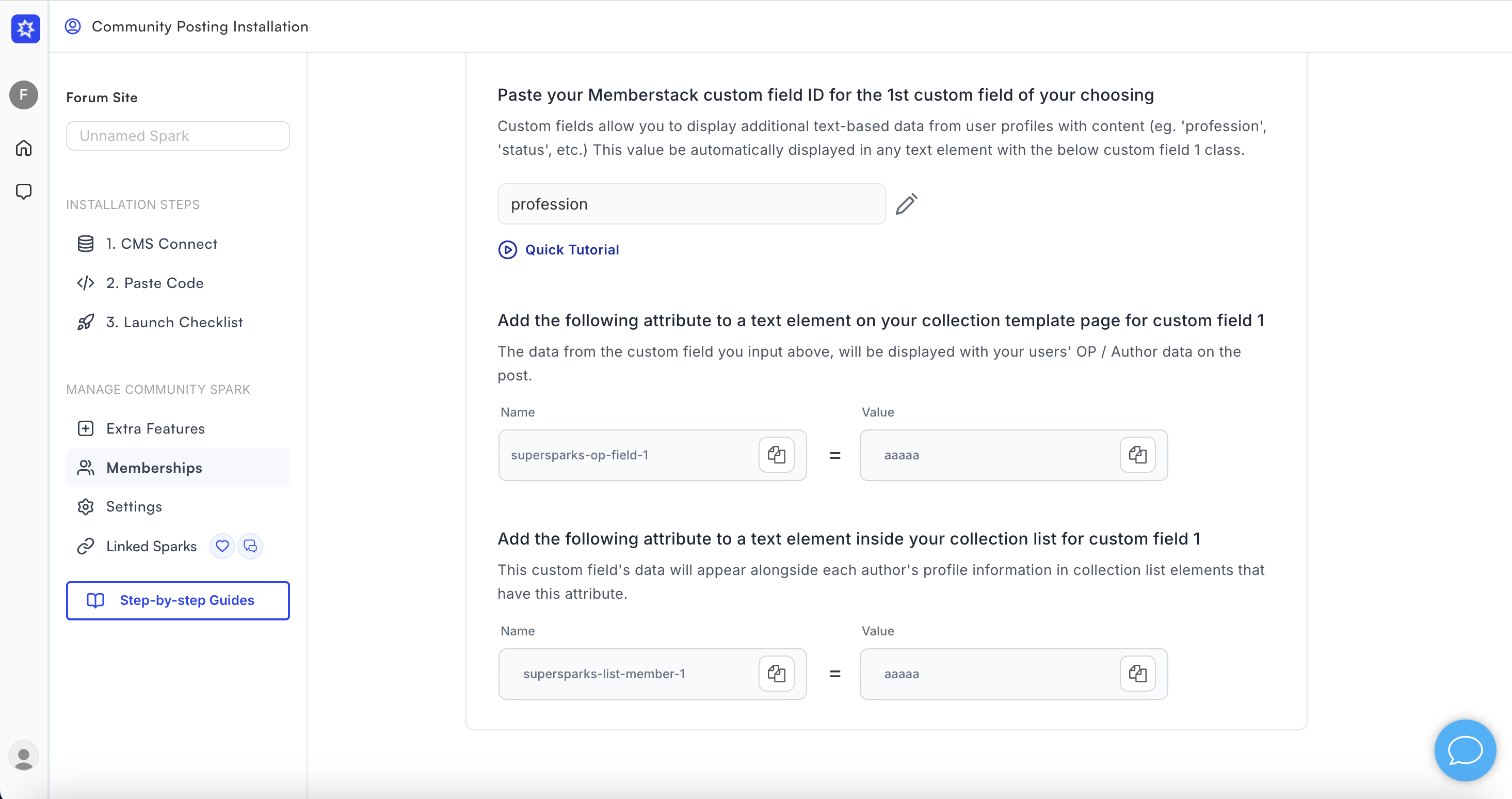1512x799 pixels.
Task: Click the Unnamed Spark name field
Action: coord(178,136)
